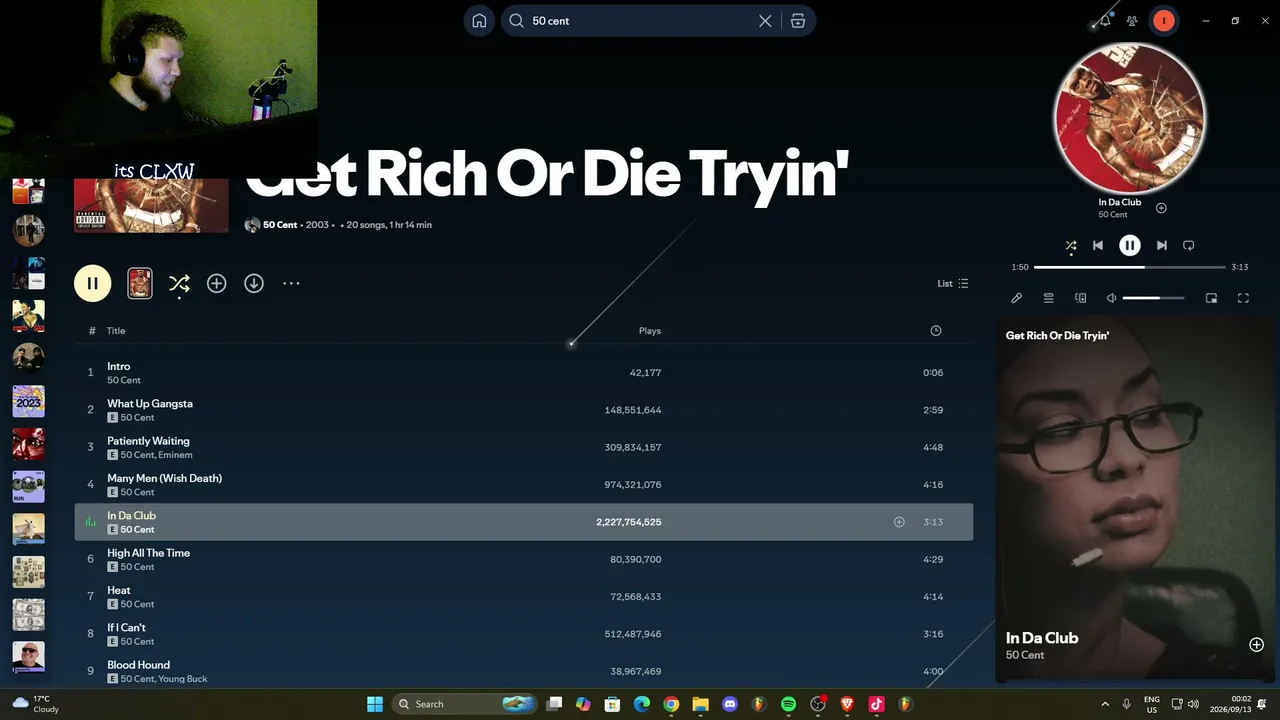Open the List view options dropdown
The height and width of the screenshot is (720, 1280).
point(952,284)
